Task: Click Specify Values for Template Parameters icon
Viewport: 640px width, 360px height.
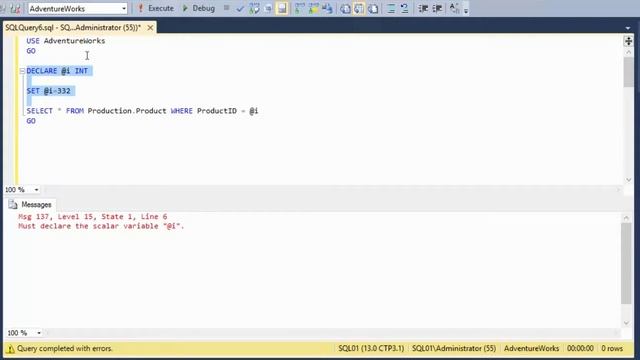Action: click(454, 8)
